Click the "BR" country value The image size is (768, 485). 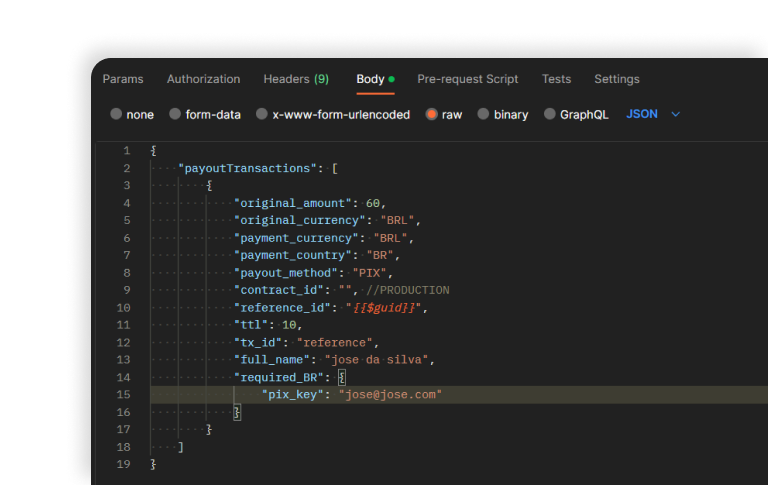(x=380, y=255)
